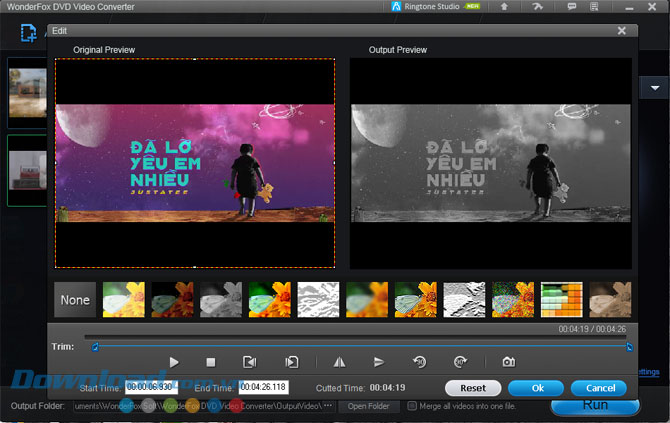Play the video preview
This screenshot has height=423, width=670.
(x=173, y=362)
